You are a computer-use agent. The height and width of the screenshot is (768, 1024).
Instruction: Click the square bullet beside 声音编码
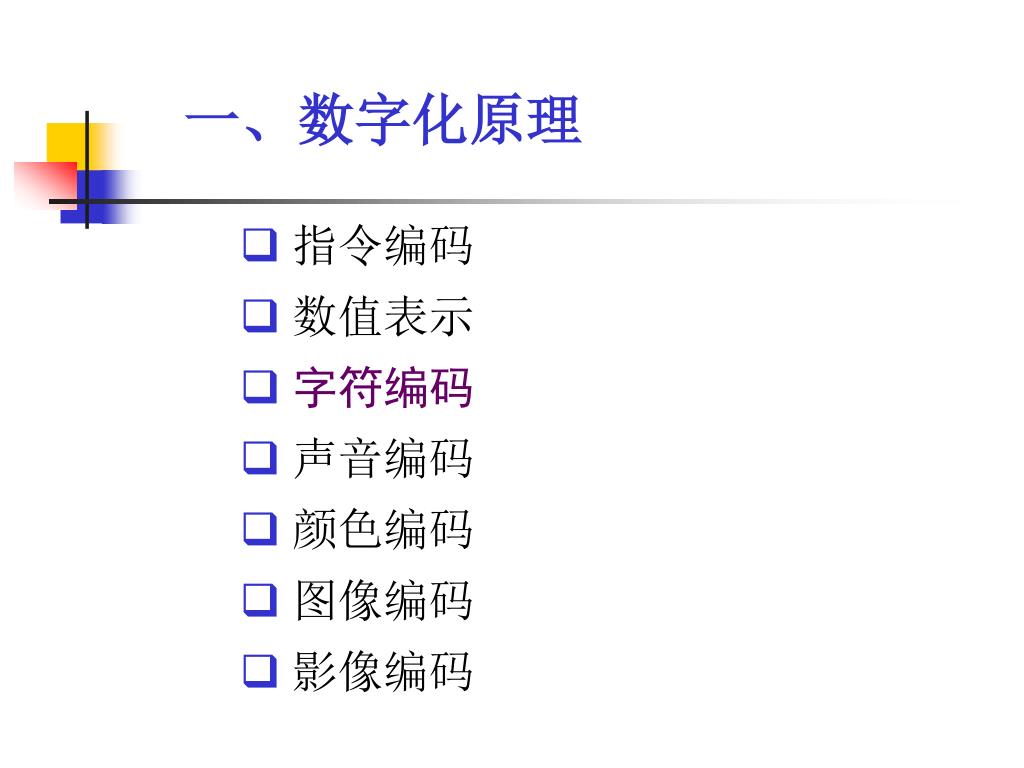pyautogui.click(x=260, y=458)
